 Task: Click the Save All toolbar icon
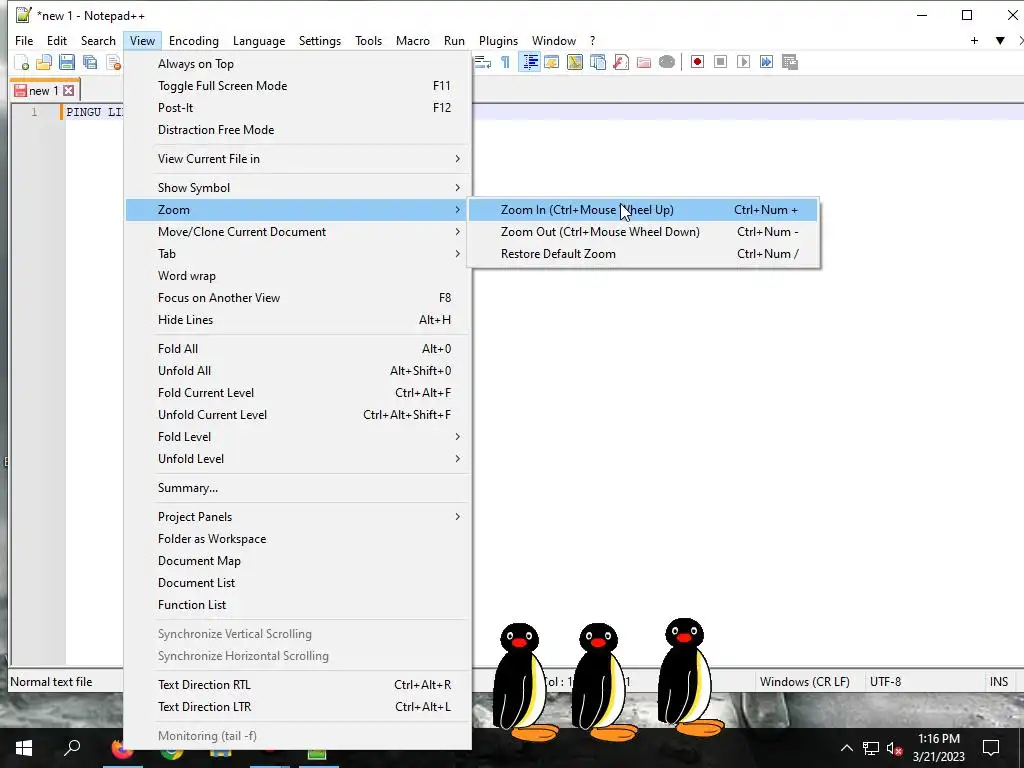pos(89,62)
